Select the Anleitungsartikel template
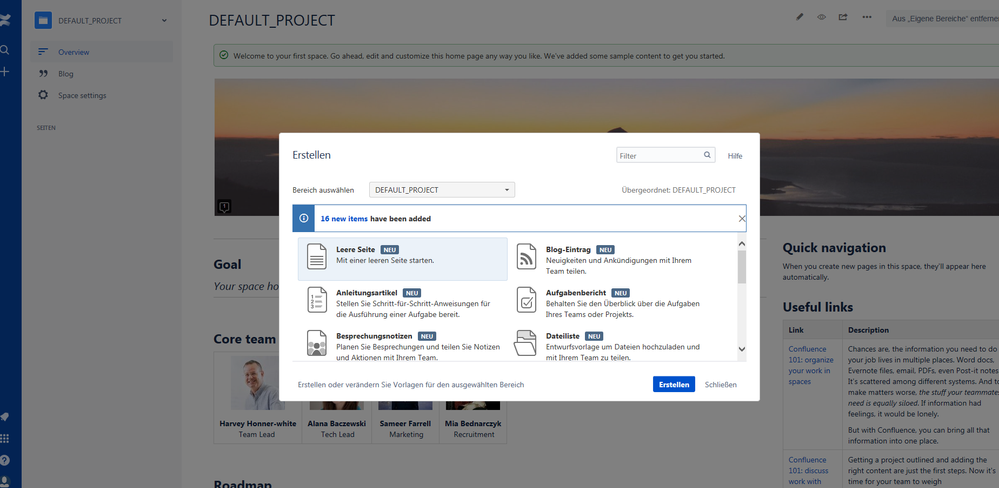Image resolution: width=999 pixels, height=488 pixels. click(x=403, y=302)
